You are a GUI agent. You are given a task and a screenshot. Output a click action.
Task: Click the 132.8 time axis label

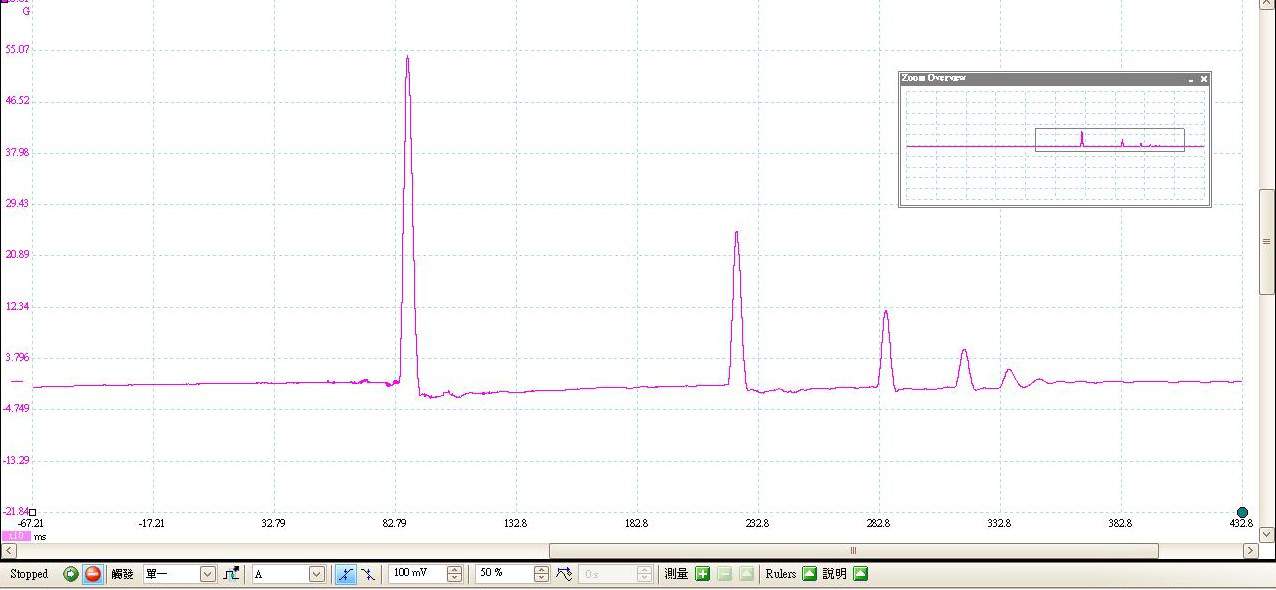pos(515,523)
